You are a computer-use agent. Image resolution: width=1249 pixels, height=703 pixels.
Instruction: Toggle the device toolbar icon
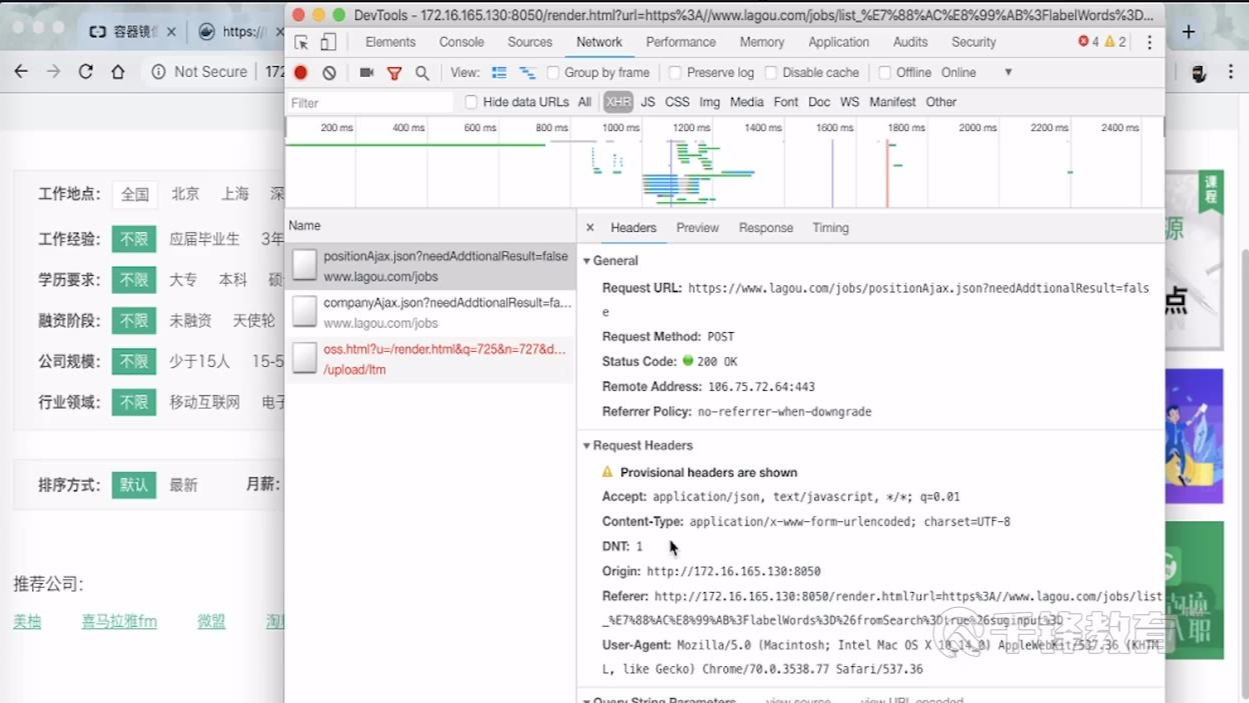tap(328, 43)
